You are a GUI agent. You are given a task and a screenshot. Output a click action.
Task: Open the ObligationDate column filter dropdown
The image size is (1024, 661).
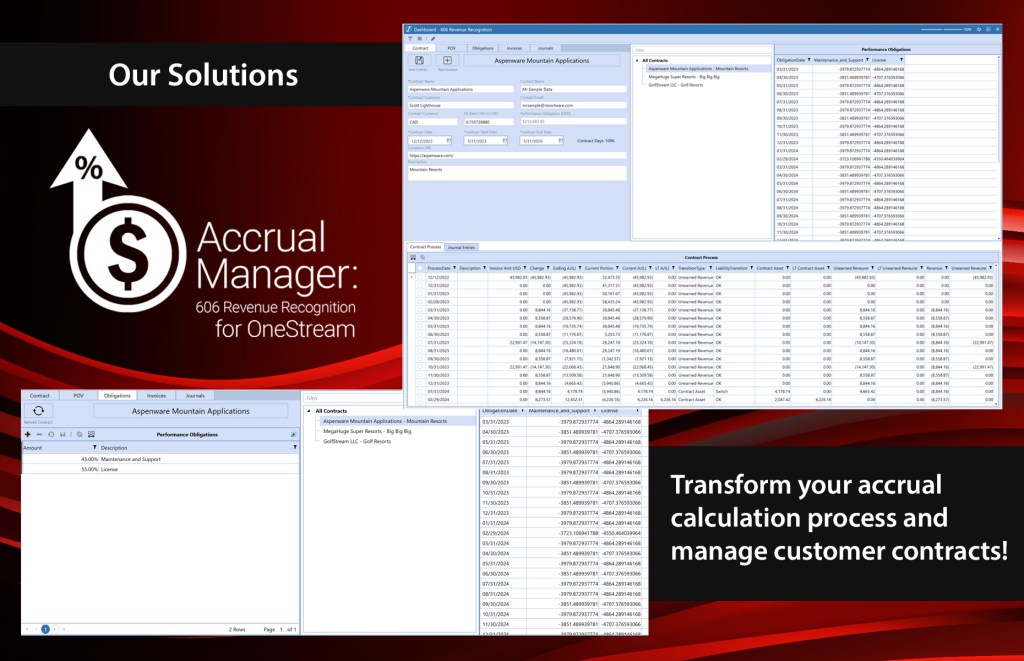point(808,59)
